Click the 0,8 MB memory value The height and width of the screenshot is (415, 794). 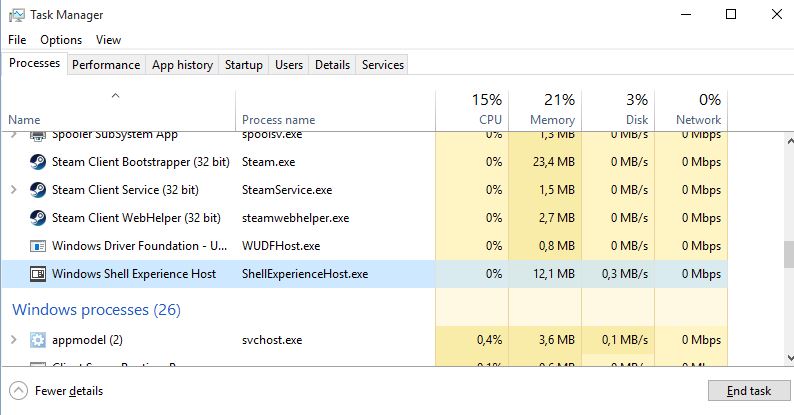click(557, 246)
